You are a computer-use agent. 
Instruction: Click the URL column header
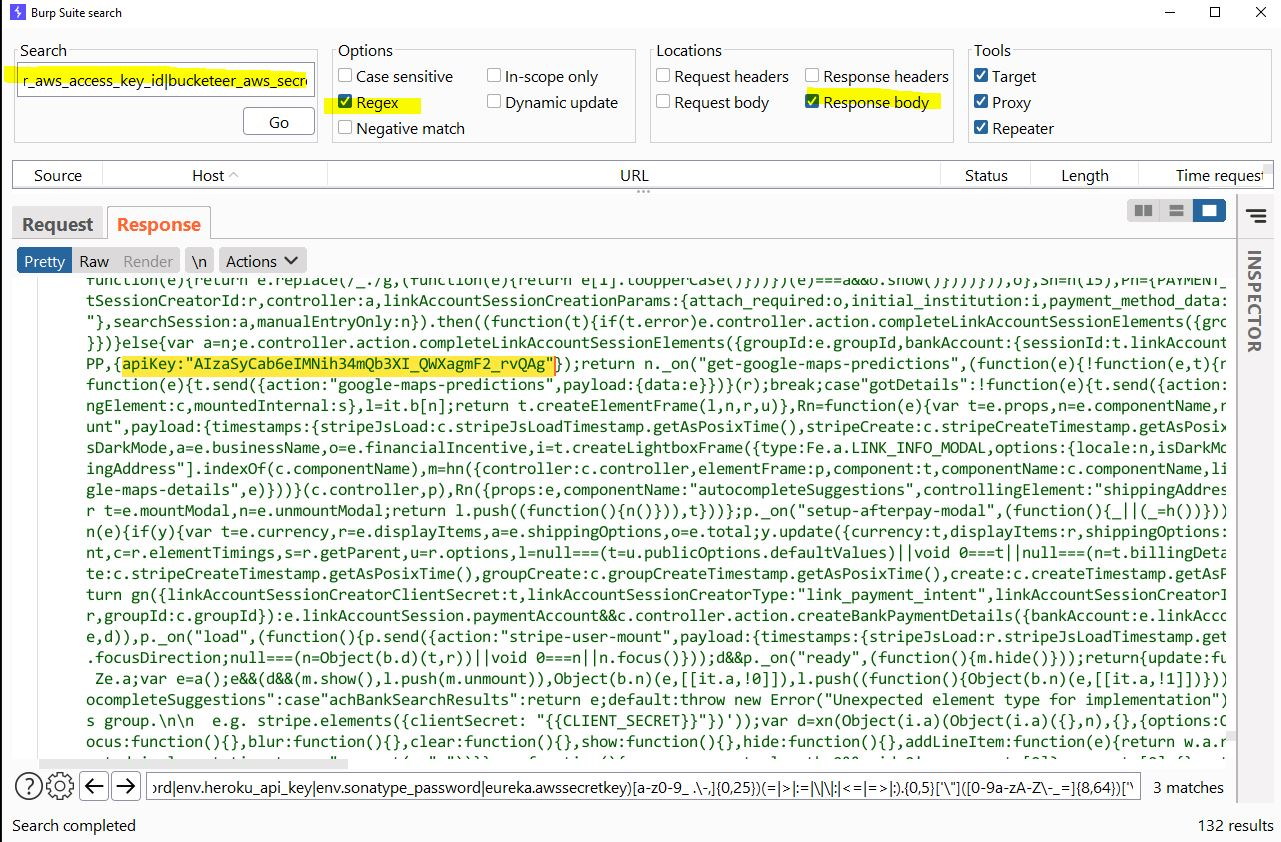[x=634, y=175]
